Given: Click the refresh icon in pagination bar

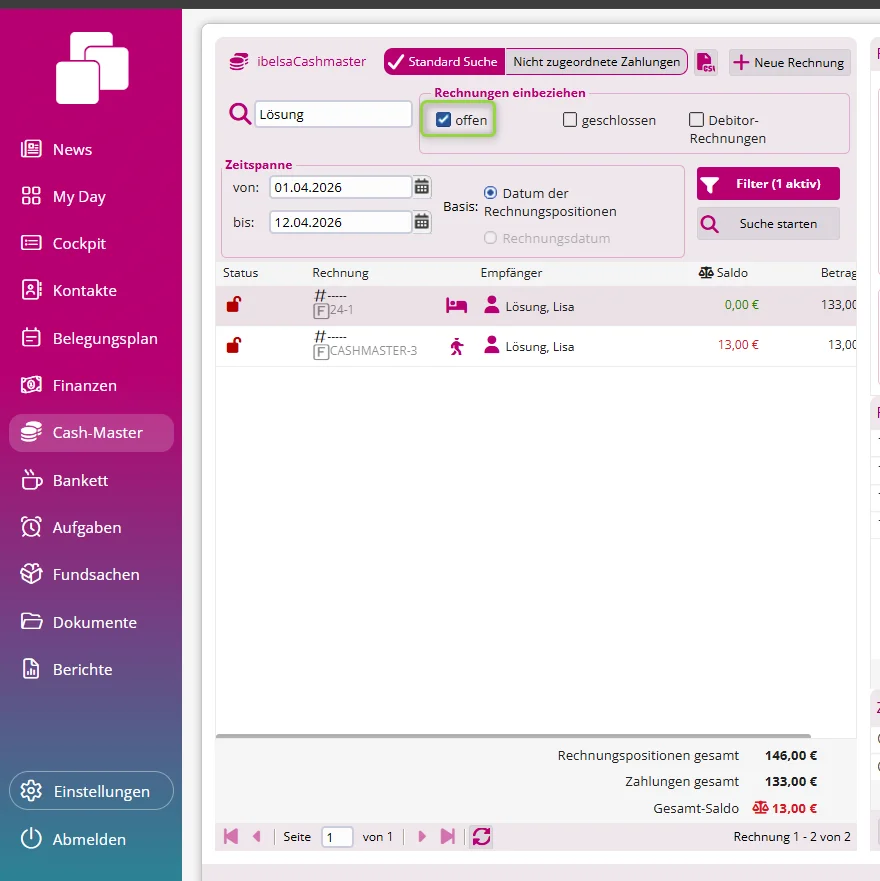Looking at the screenshot, I should tap(482, 837).
